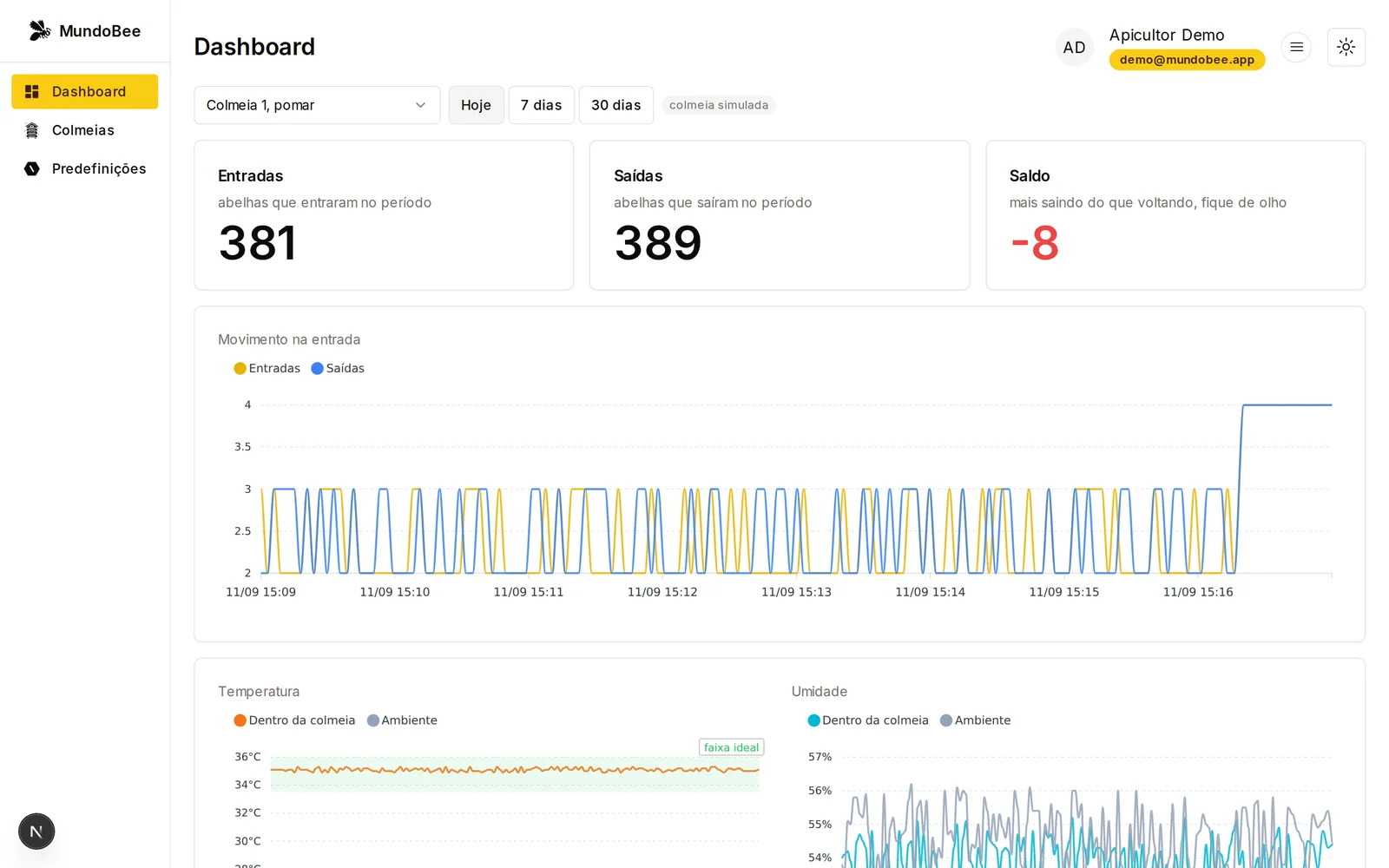Viewport: 1389px width, 868px height.
Task: Toggle the Entradas series in movement legend
Action: click(267, 368)
